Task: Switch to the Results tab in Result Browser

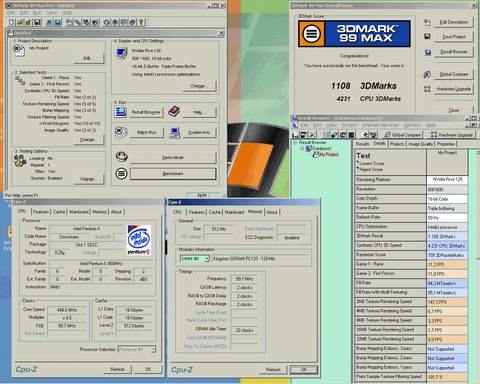Action: tap(362, 144)
